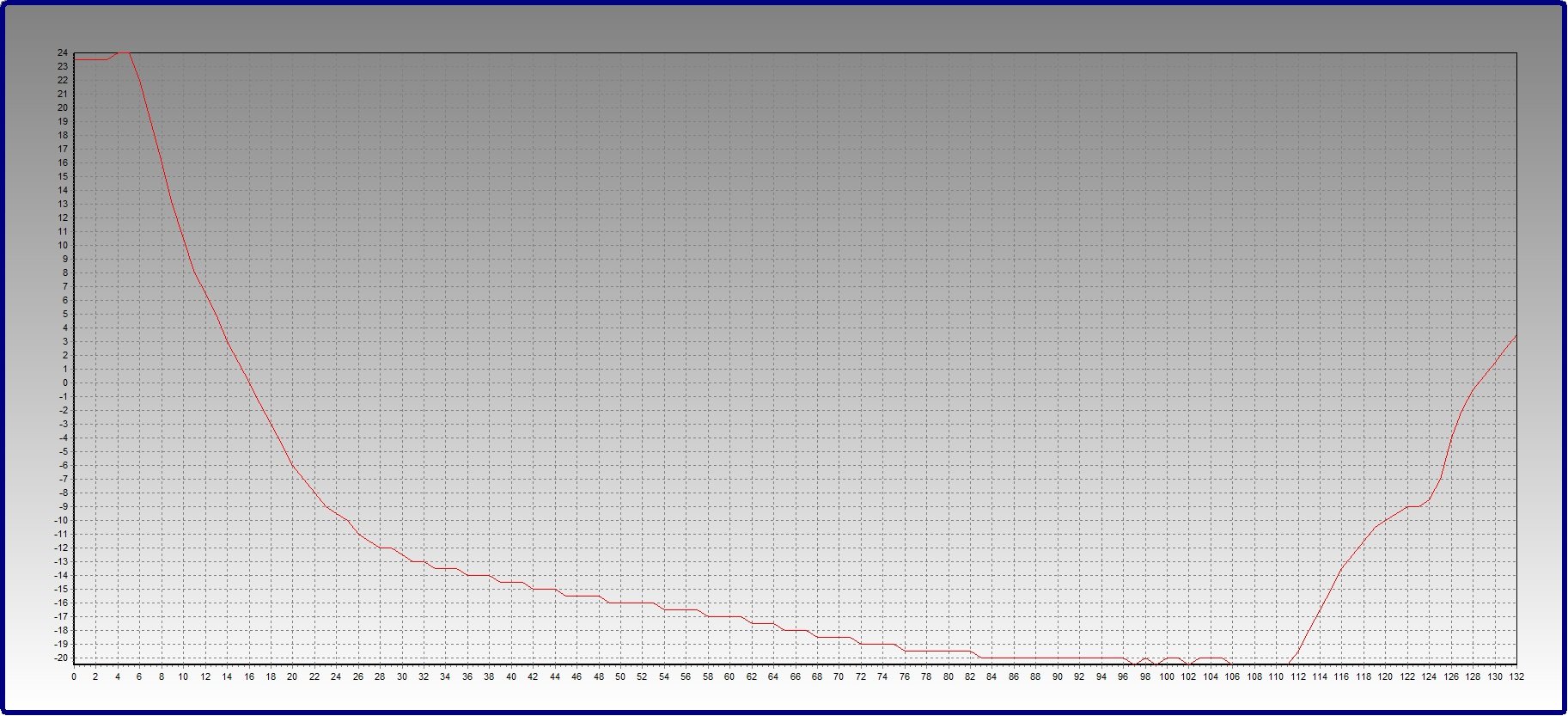Image resolution: width=1568 pixels, height=716 pixels.
Task: Click the x-axis label 96
Action: coord(1123,677)
